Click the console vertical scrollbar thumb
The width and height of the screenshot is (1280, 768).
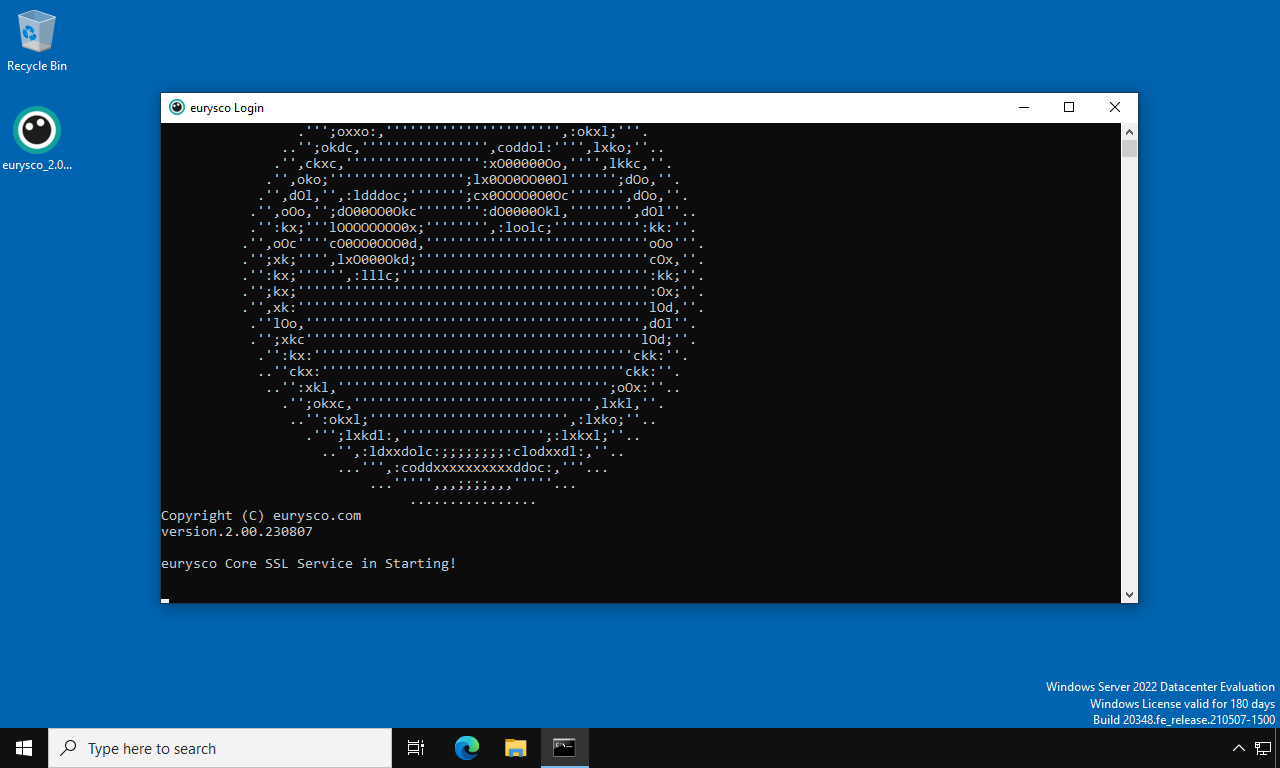pos(1129,149)
